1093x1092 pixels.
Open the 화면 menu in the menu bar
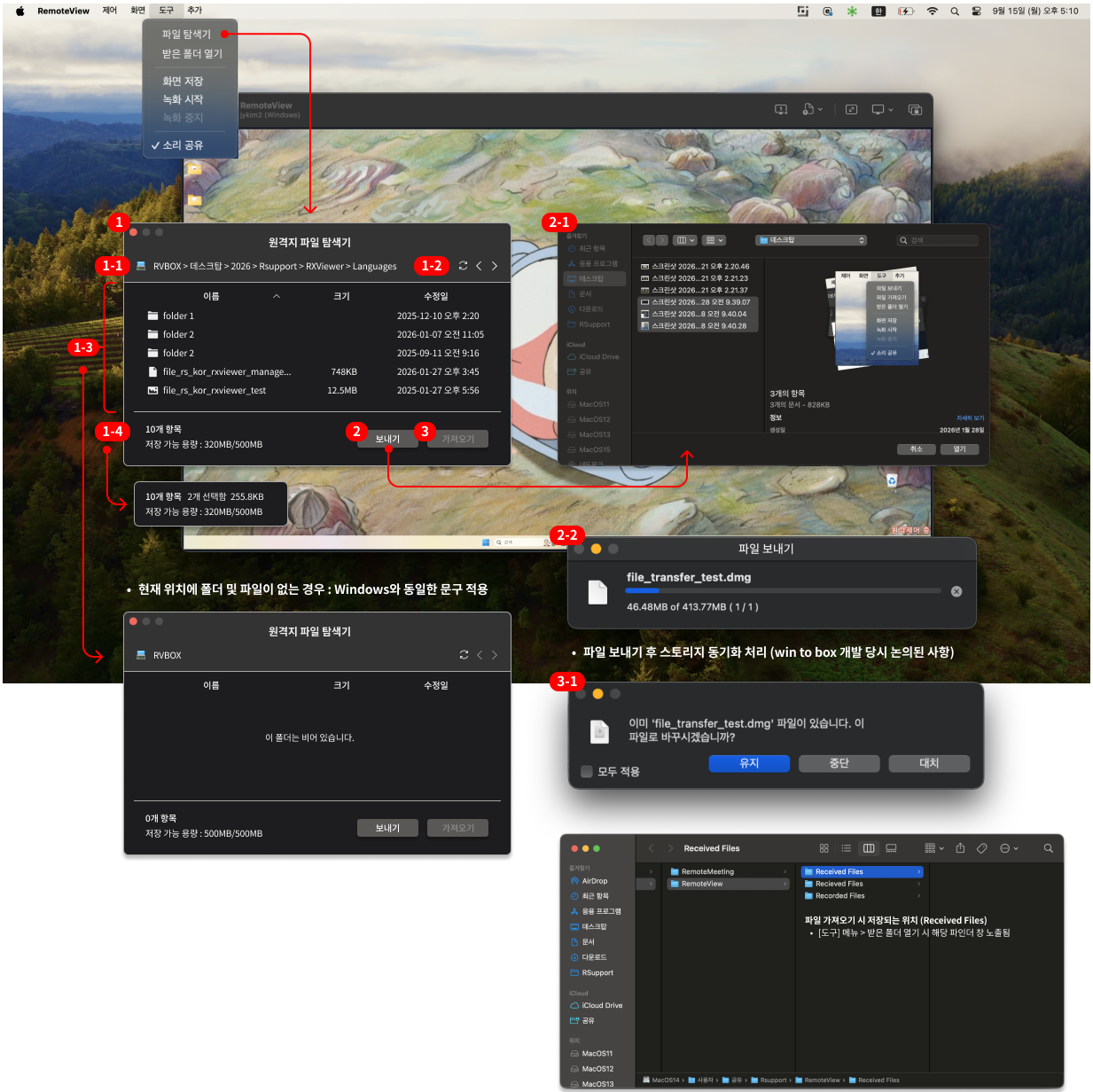click(137, 11)
